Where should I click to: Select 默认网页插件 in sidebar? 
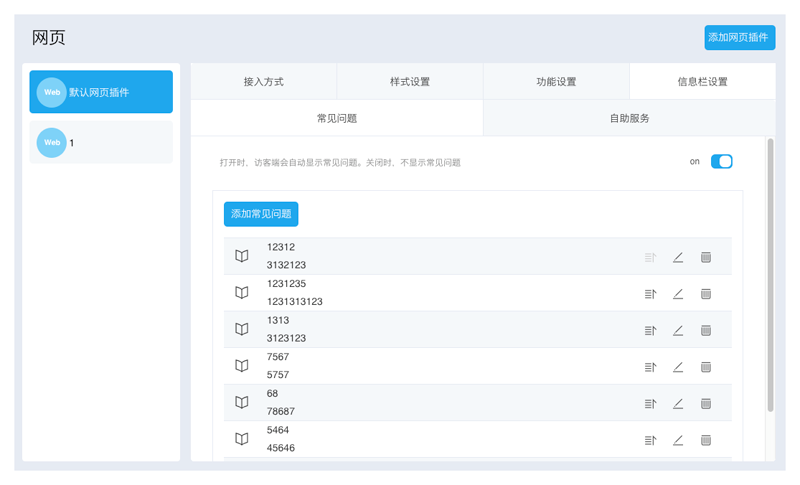(101, 92)
